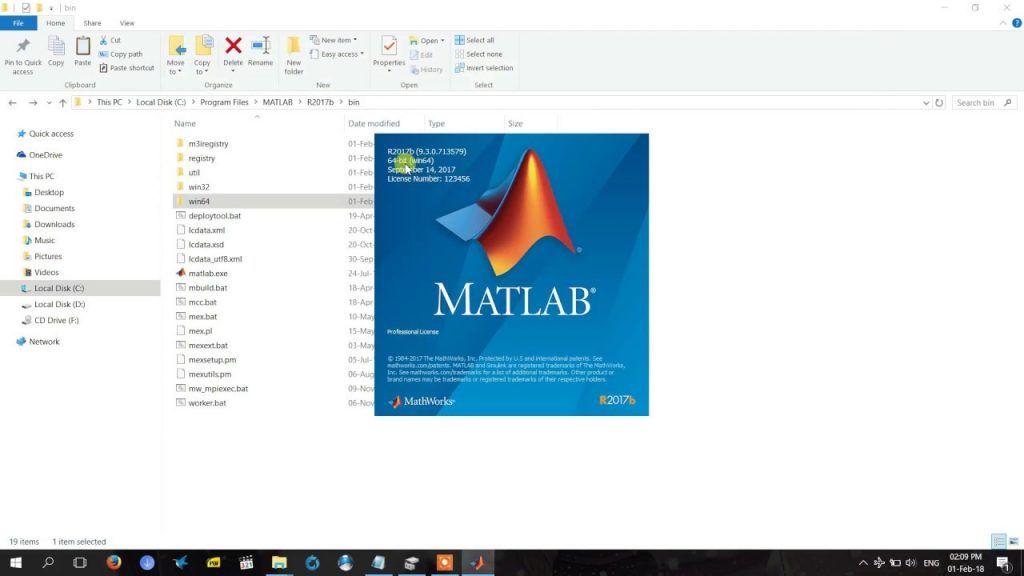Switch to details view layout icon
Screen dimensions: 1024x576
pos(999,541)
